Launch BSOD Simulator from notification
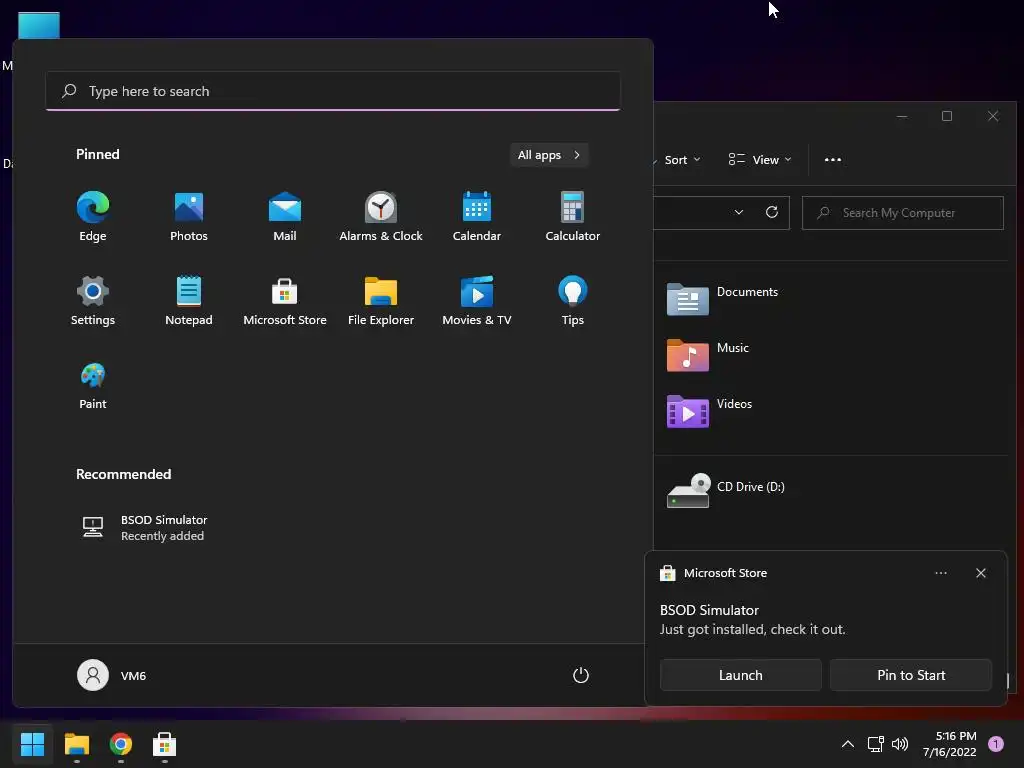Image resolution: width=1024 pixels, height=768 pixels. click(x=741, y=675)
